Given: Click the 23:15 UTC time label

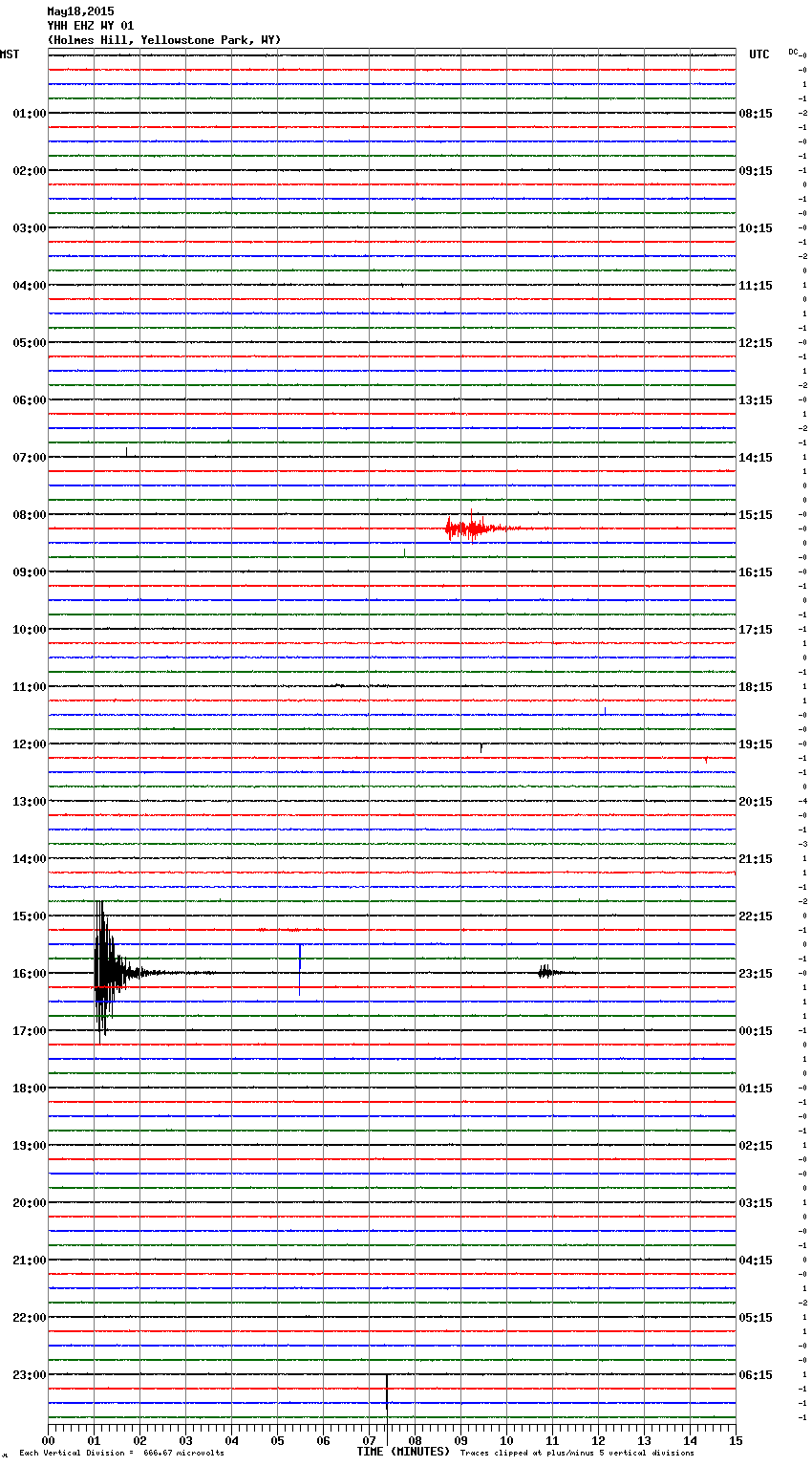Looking at the screenshot, I should click(x=756, y=974).
